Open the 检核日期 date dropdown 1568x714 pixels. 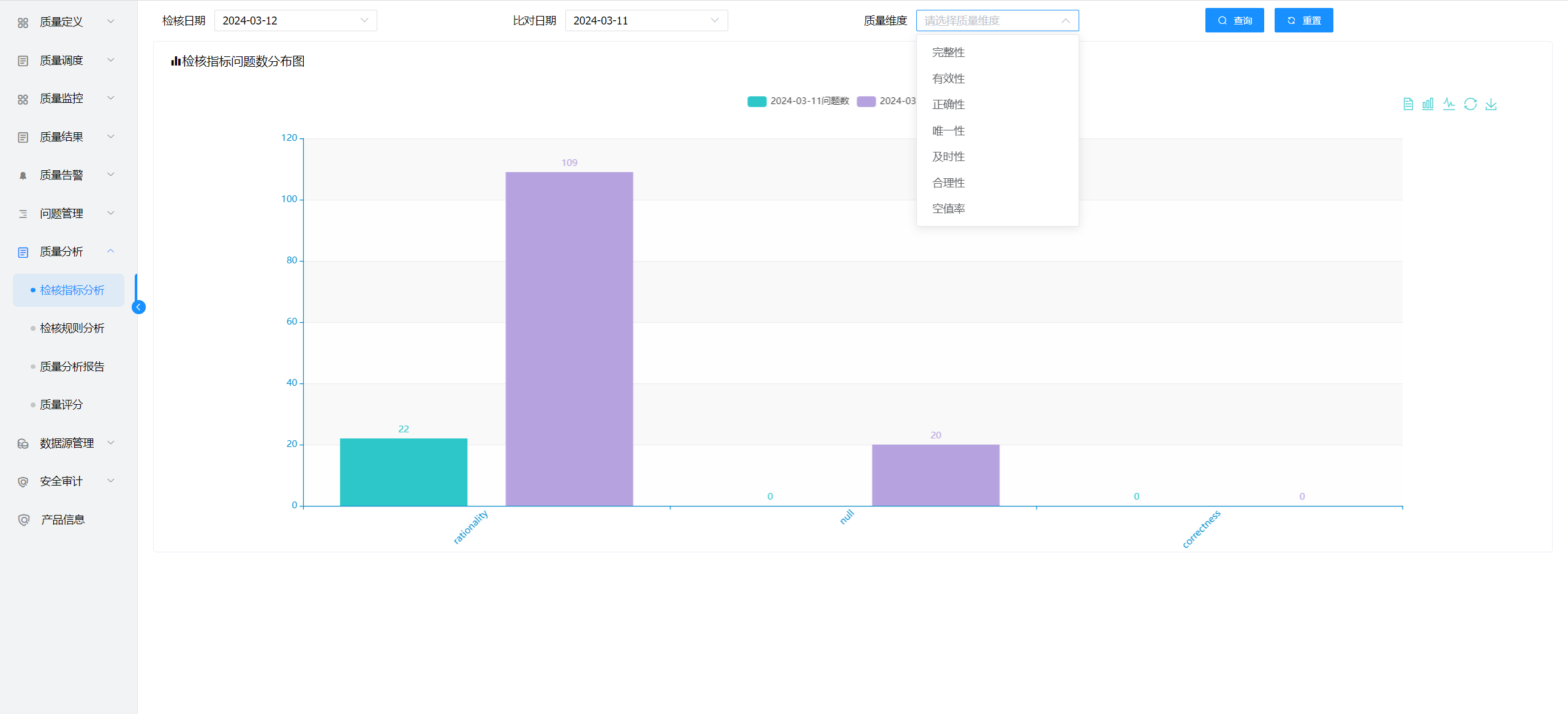pyautogui.click(x=295, y=21)
